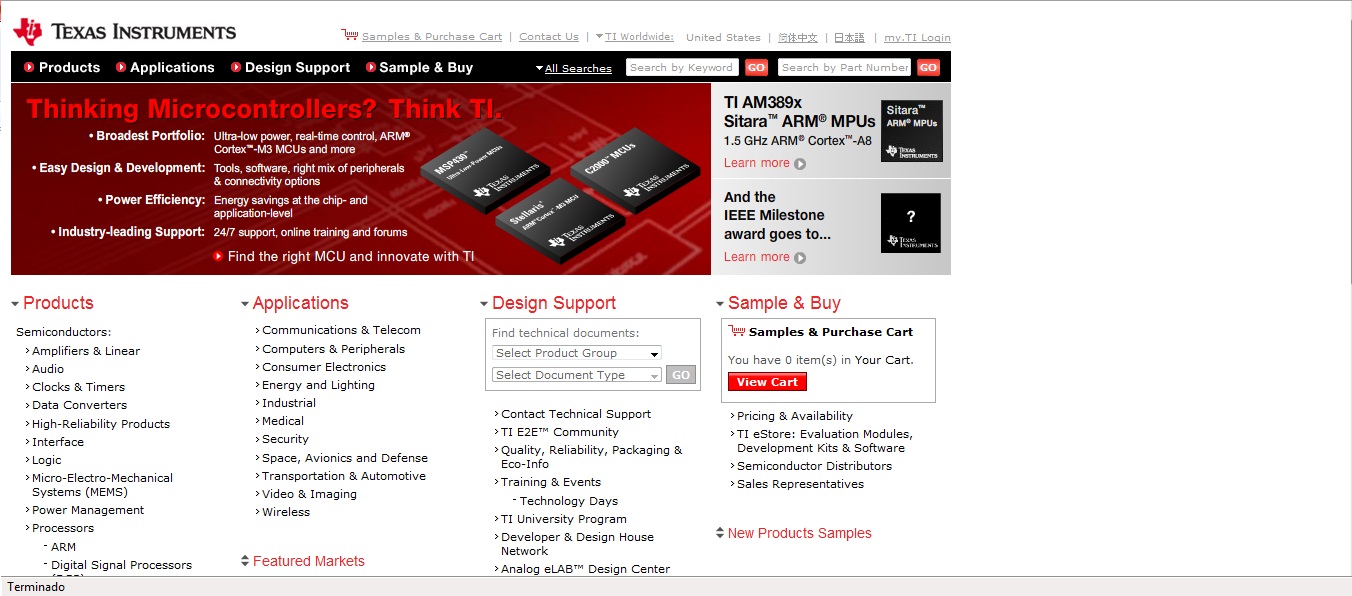The width and height of the screenshot is (1352, 596).
Task: Switch to Chinese language link
Action: pos(798,37)
